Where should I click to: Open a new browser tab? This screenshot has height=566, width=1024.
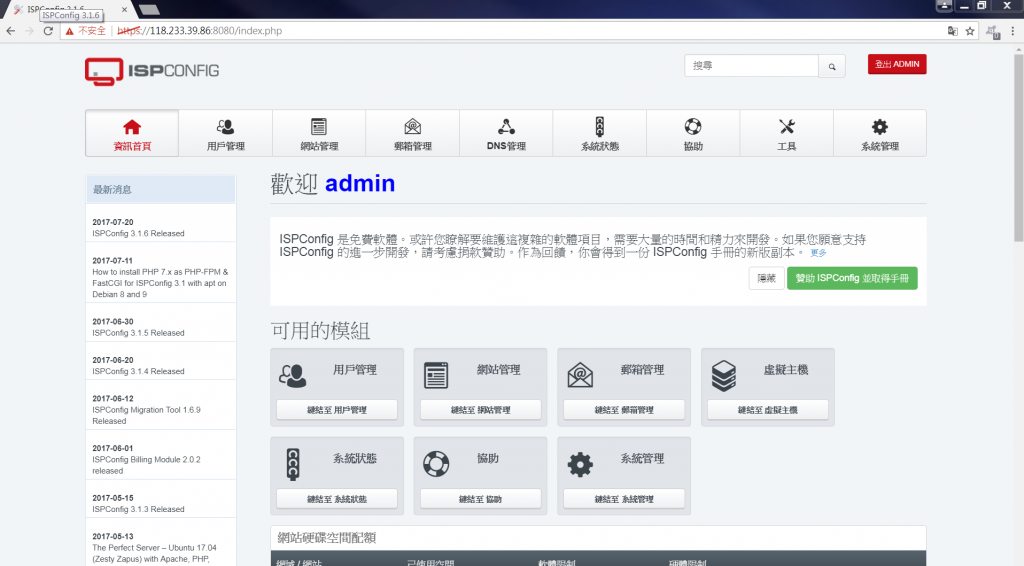coord(149,9)
